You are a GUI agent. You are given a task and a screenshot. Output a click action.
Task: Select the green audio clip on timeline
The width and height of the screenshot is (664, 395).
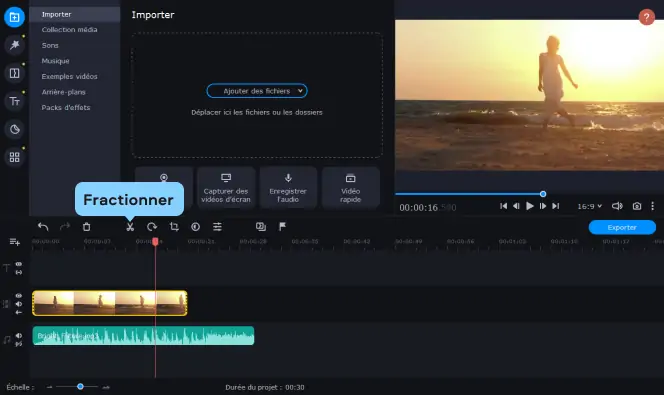pyautogui.click(x=143, y=335)
